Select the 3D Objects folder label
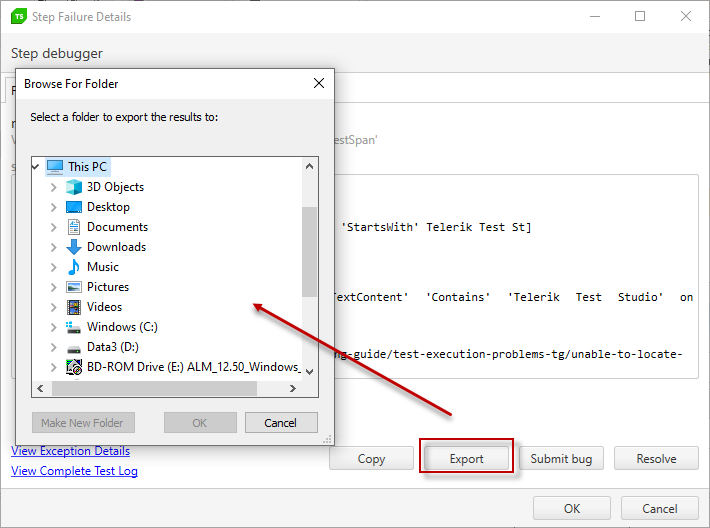The height and width of the screenshot is (528, 710). (115, 187)
